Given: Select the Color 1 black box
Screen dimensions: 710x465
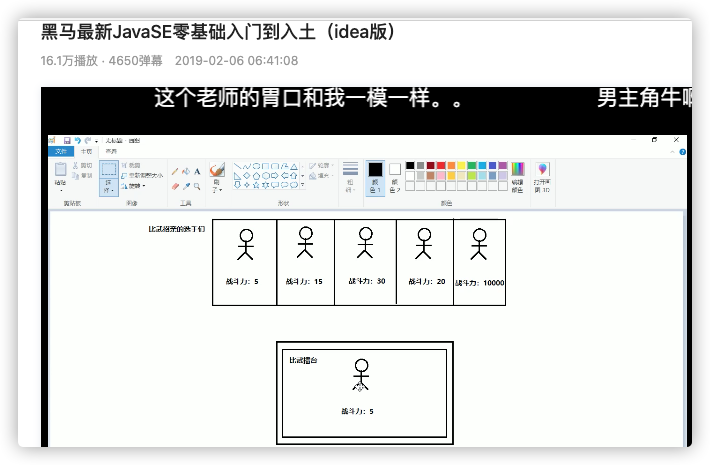Looking at the screenshot, I should tap(375, 169).
